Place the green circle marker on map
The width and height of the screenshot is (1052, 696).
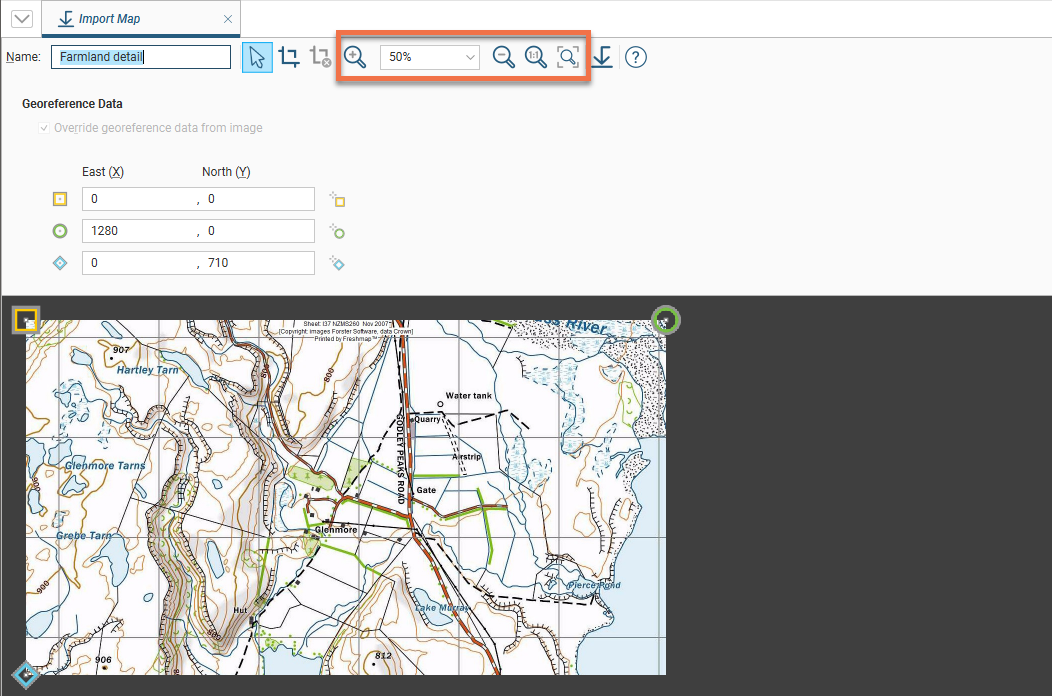pos(337,232)
